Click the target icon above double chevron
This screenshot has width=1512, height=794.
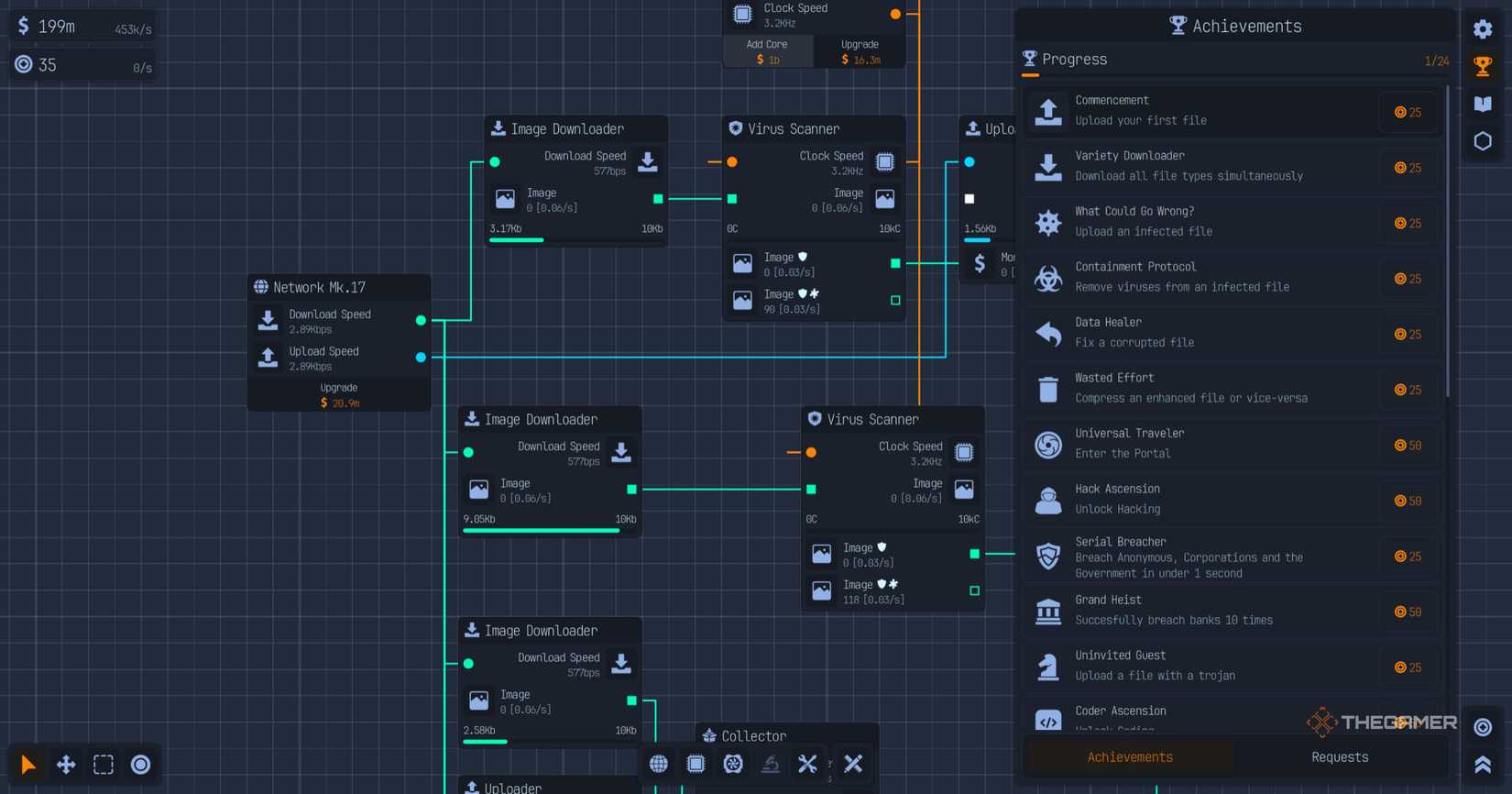point(1483,727)
